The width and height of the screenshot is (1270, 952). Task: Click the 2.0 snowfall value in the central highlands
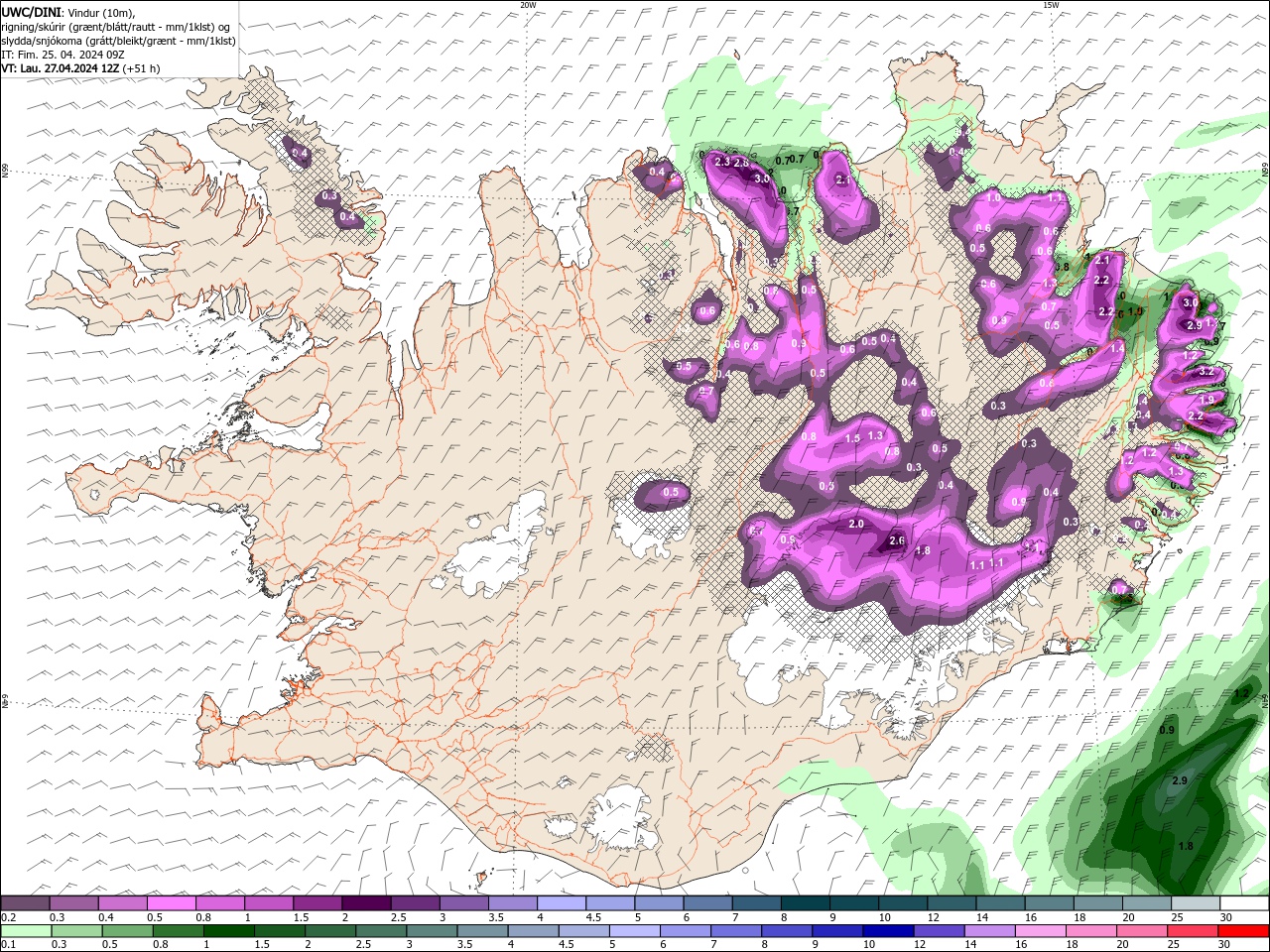pos(856,524)
